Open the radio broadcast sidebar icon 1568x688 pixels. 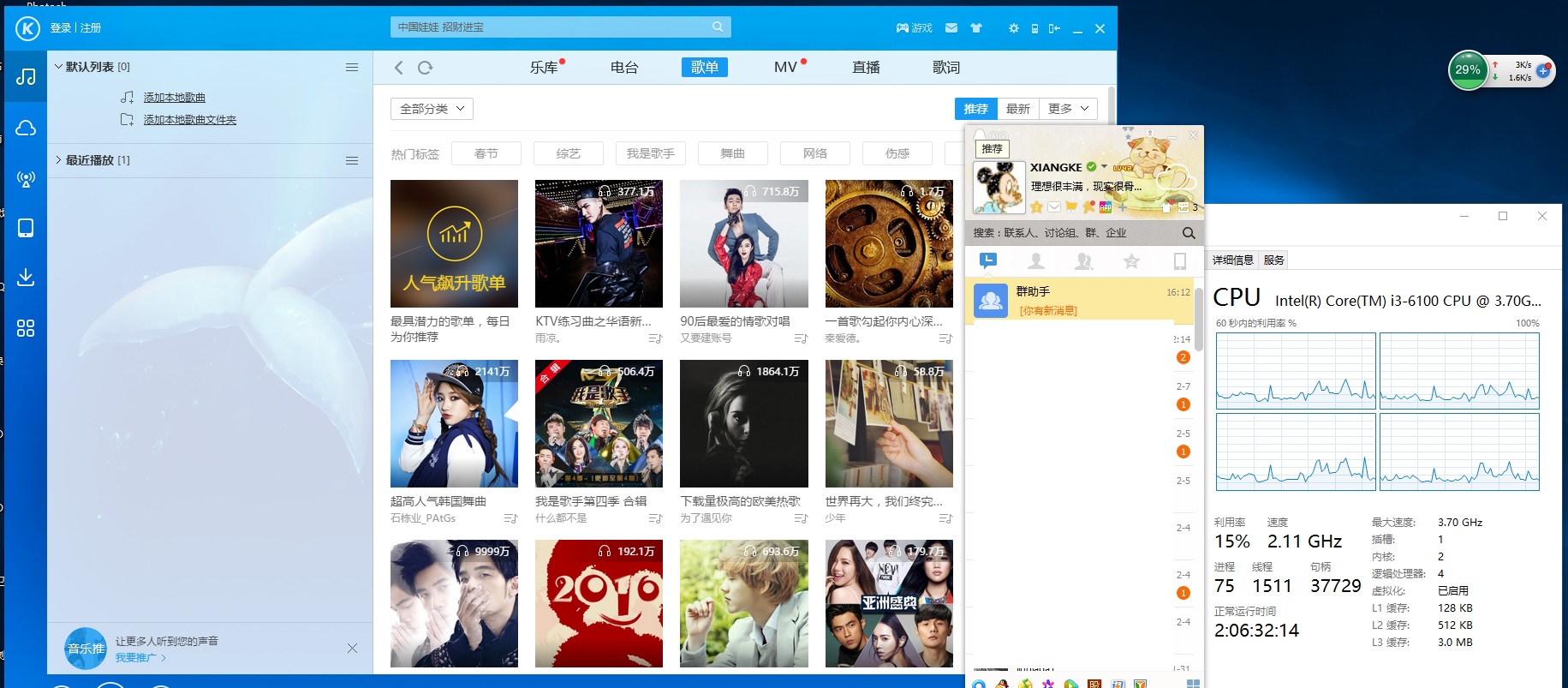coord(26,179)
